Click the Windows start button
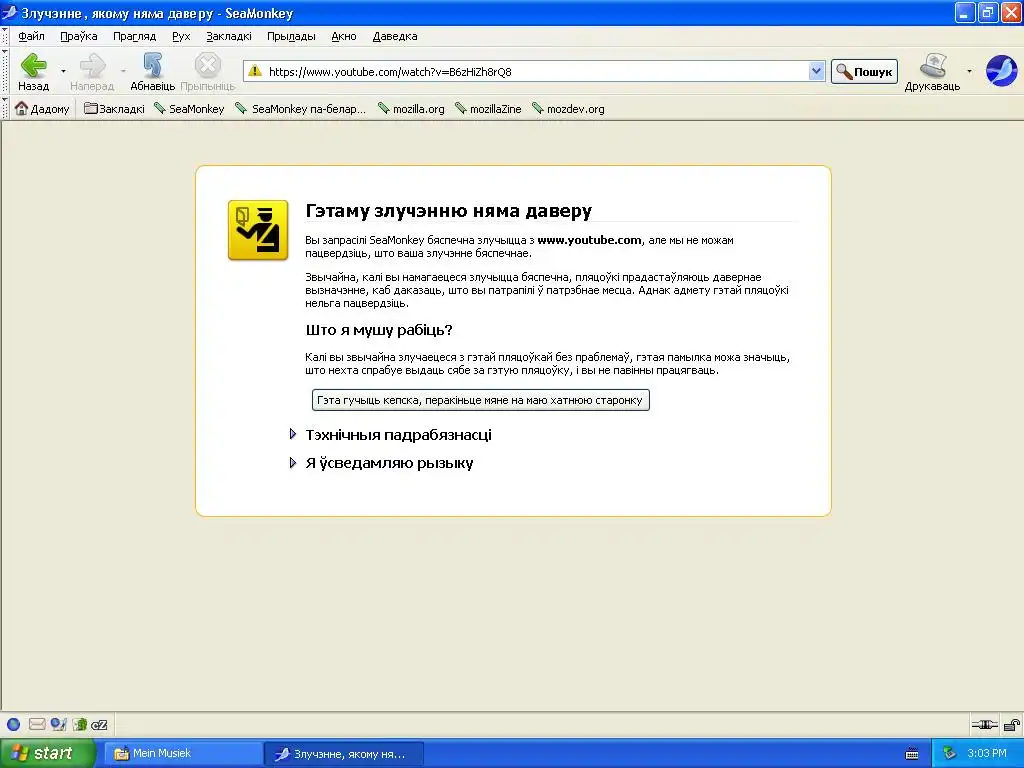The image size is (1024, 768). 47,753
